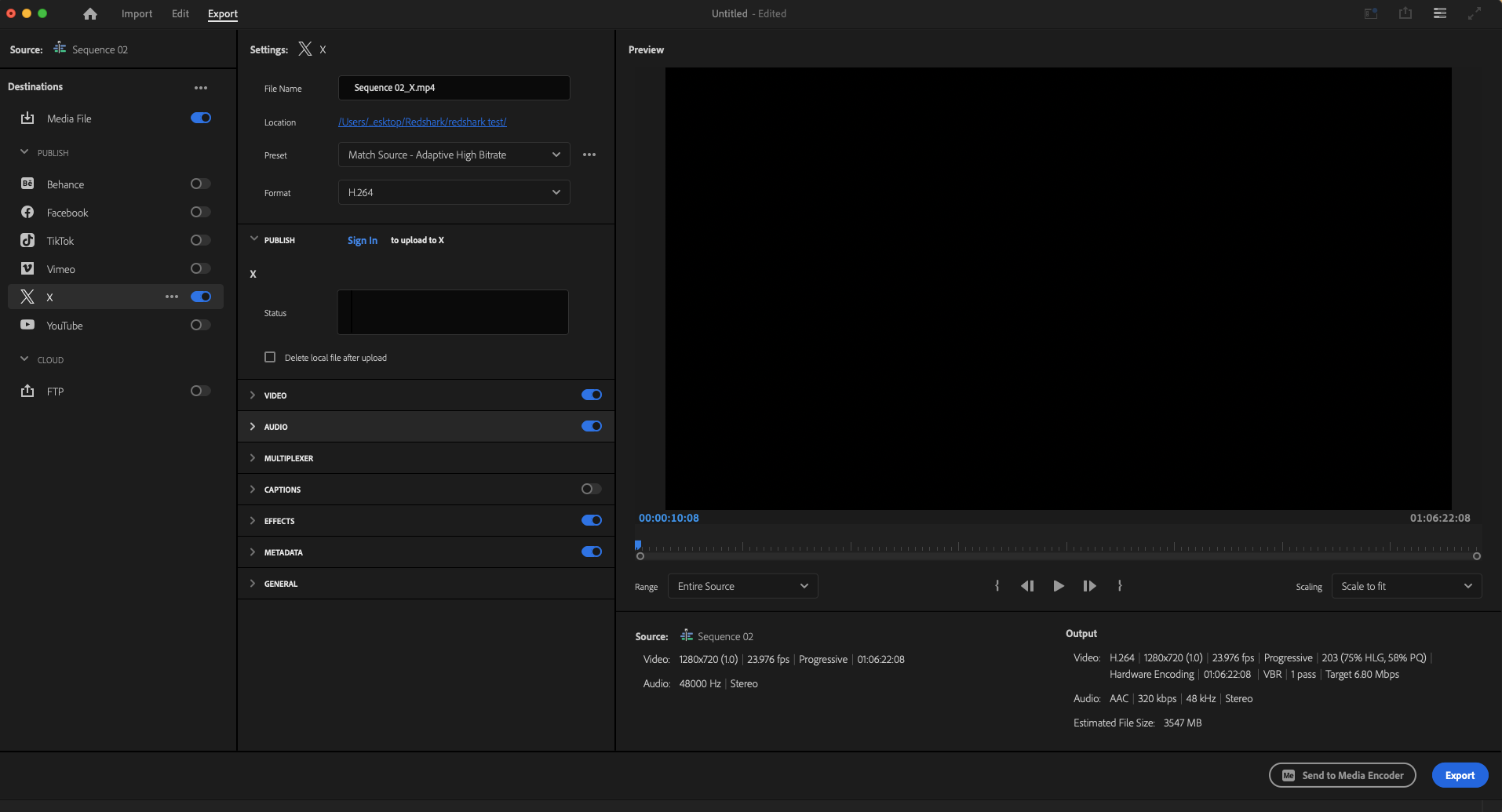Enable the Facebook toggle
The image size is (1502, 812).
coord(201,212)
